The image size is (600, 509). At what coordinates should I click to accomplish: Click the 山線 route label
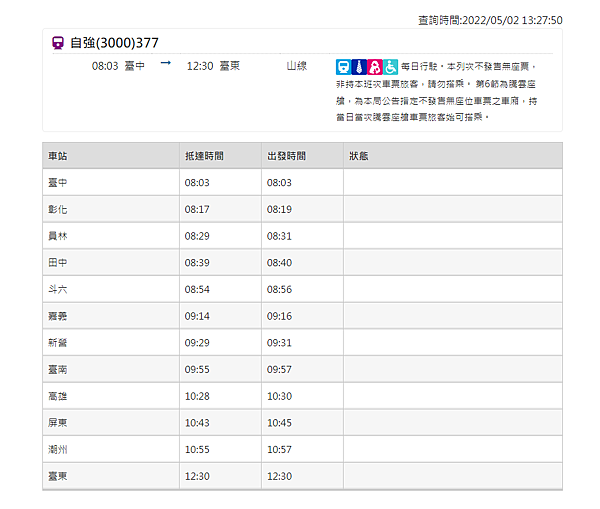click(297, 66)
